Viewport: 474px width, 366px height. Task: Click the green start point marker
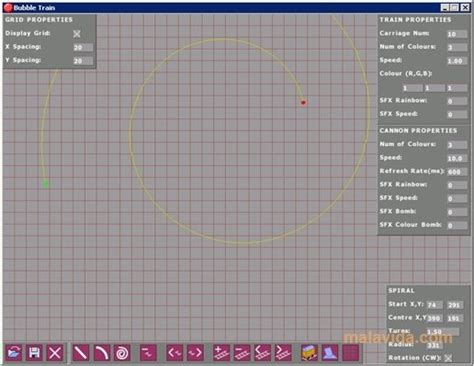[46, 183]
